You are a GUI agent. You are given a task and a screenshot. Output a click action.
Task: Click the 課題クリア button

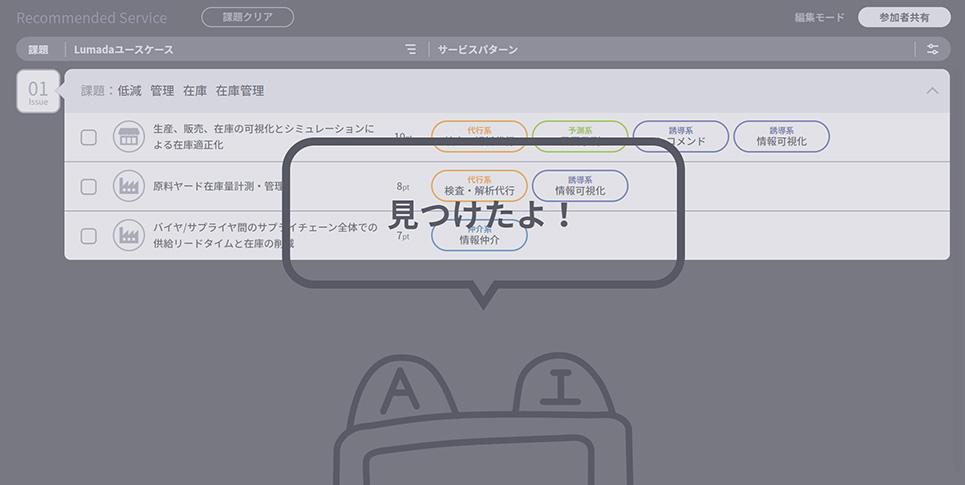point(247,17)
